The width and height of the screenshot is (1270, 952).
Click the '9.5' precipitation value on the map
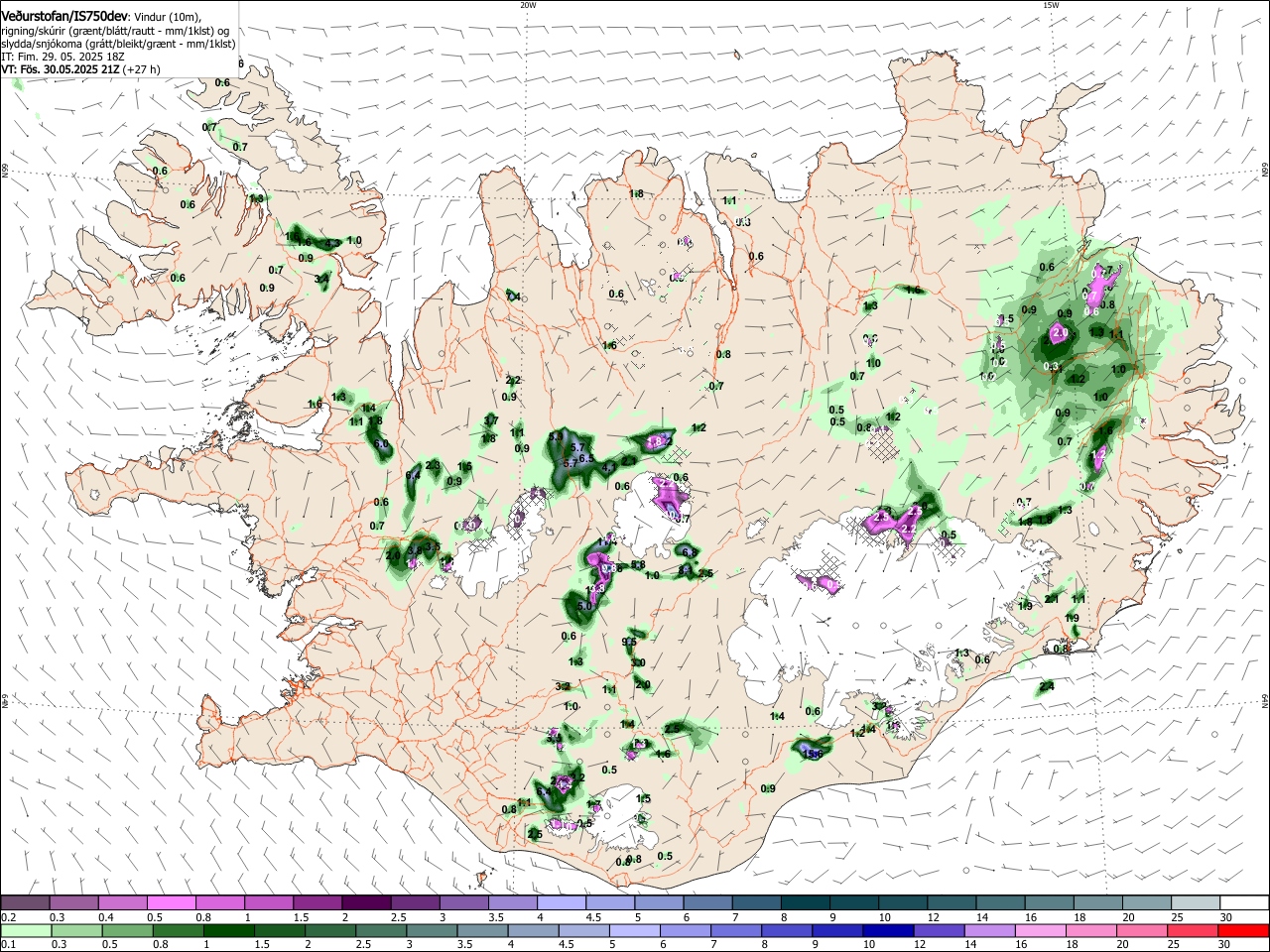(629, 643)
